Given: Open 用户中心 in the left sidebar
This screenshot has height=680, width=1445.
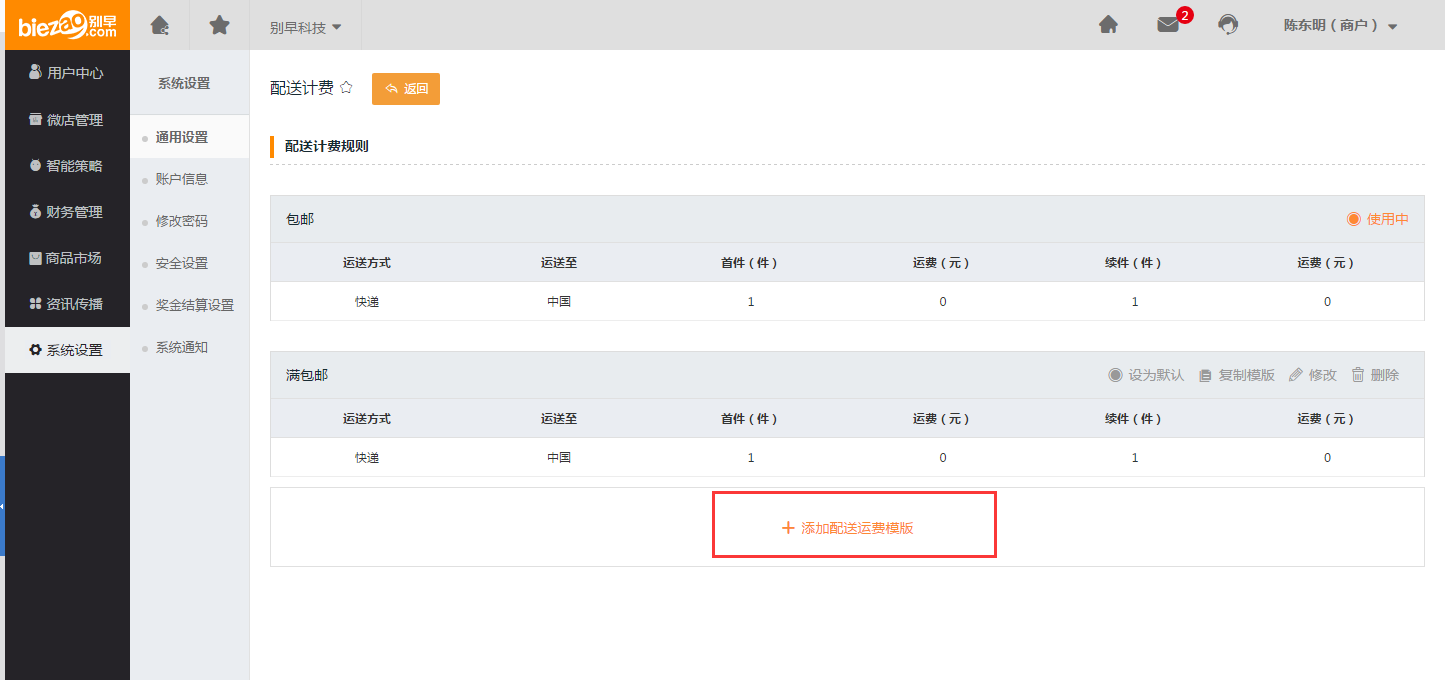Looking at the screenshot, I should tap(66, 73).
